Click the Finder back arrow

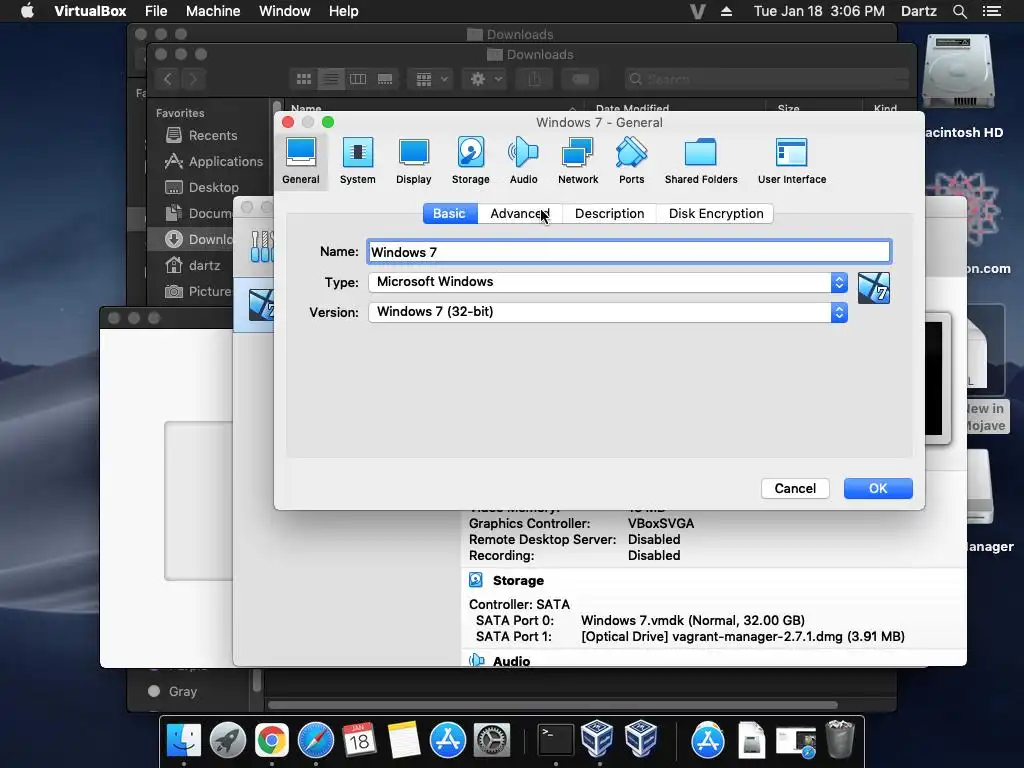[168, 79]
